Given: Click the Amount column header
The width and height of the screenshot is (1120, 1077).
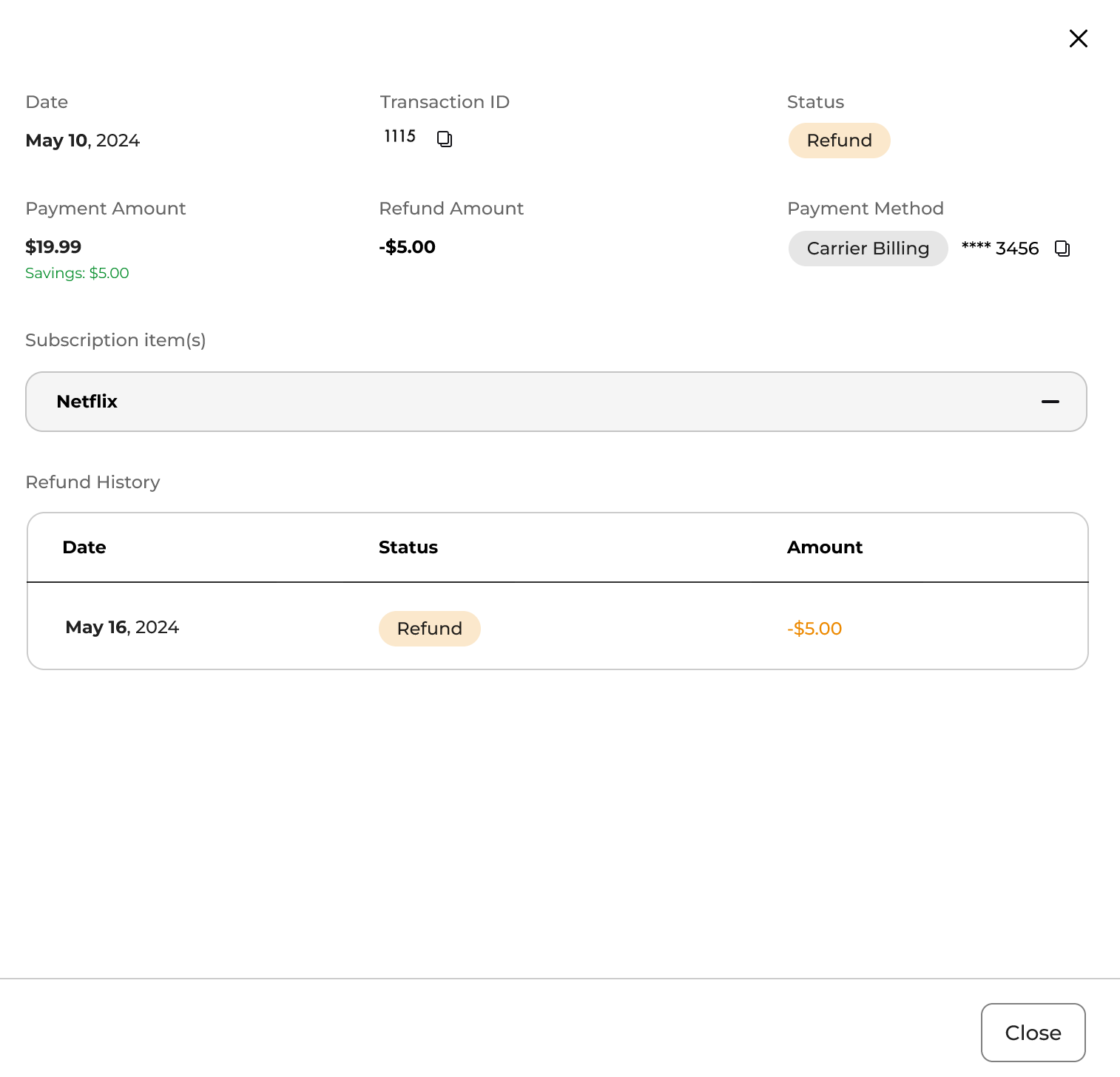Looking at the screenshot, I should point(825,547).
